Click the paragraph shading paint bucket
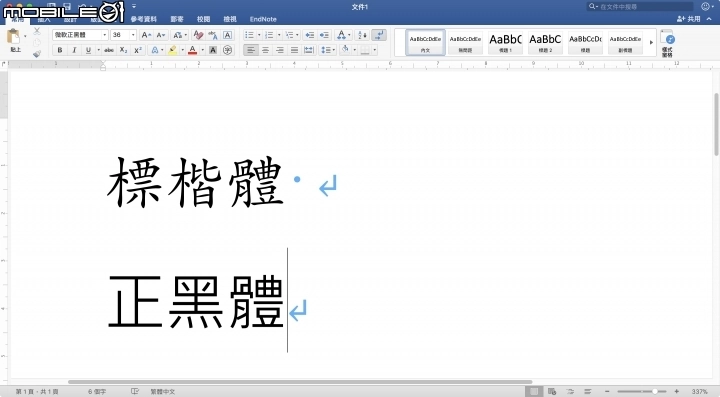This screenshot has height=397, width=720. (x=345, y=50)
